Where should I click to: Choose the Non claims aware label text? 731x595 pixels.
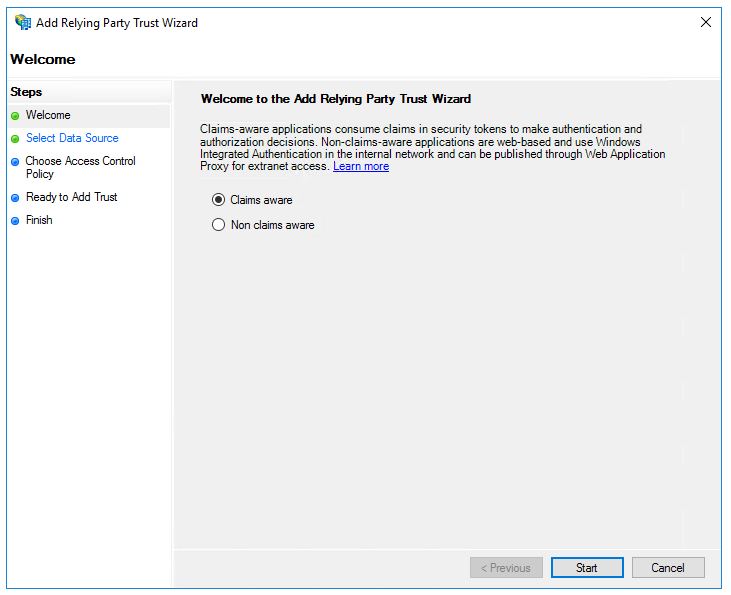(273, 225)
